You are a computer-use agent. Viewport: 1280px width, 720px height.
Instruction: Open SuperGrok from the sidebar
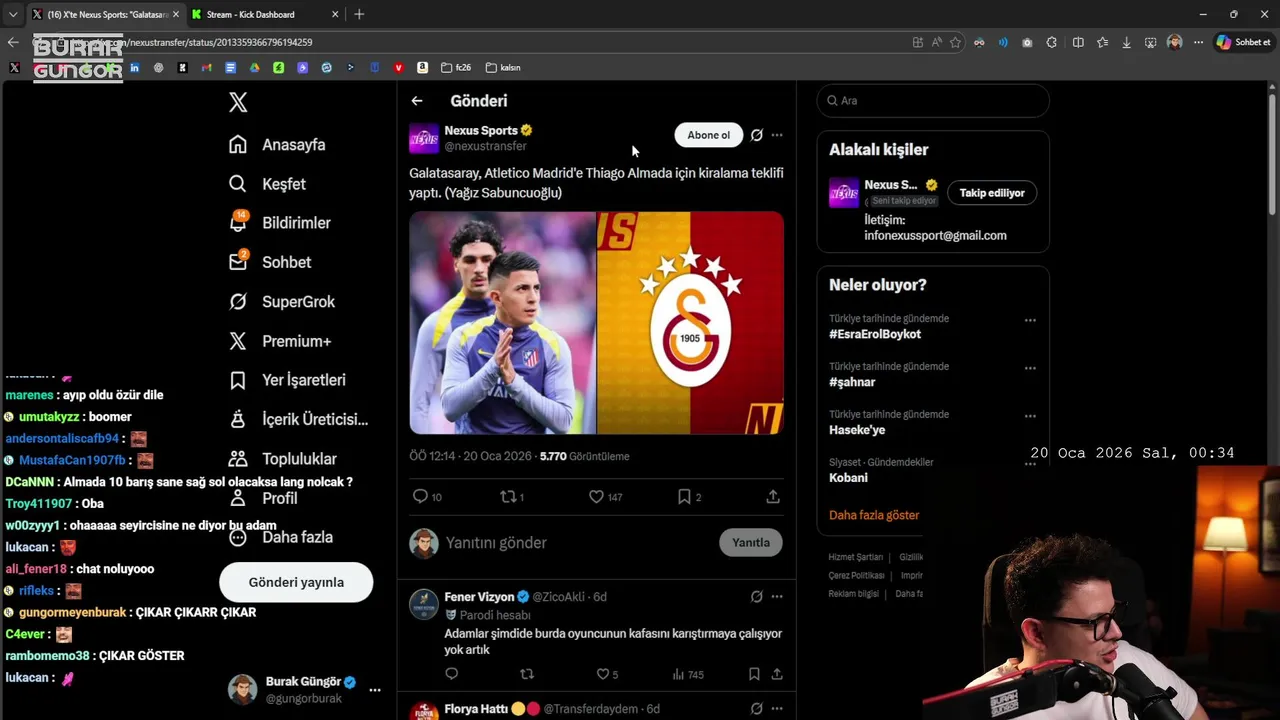coord(282,302)
